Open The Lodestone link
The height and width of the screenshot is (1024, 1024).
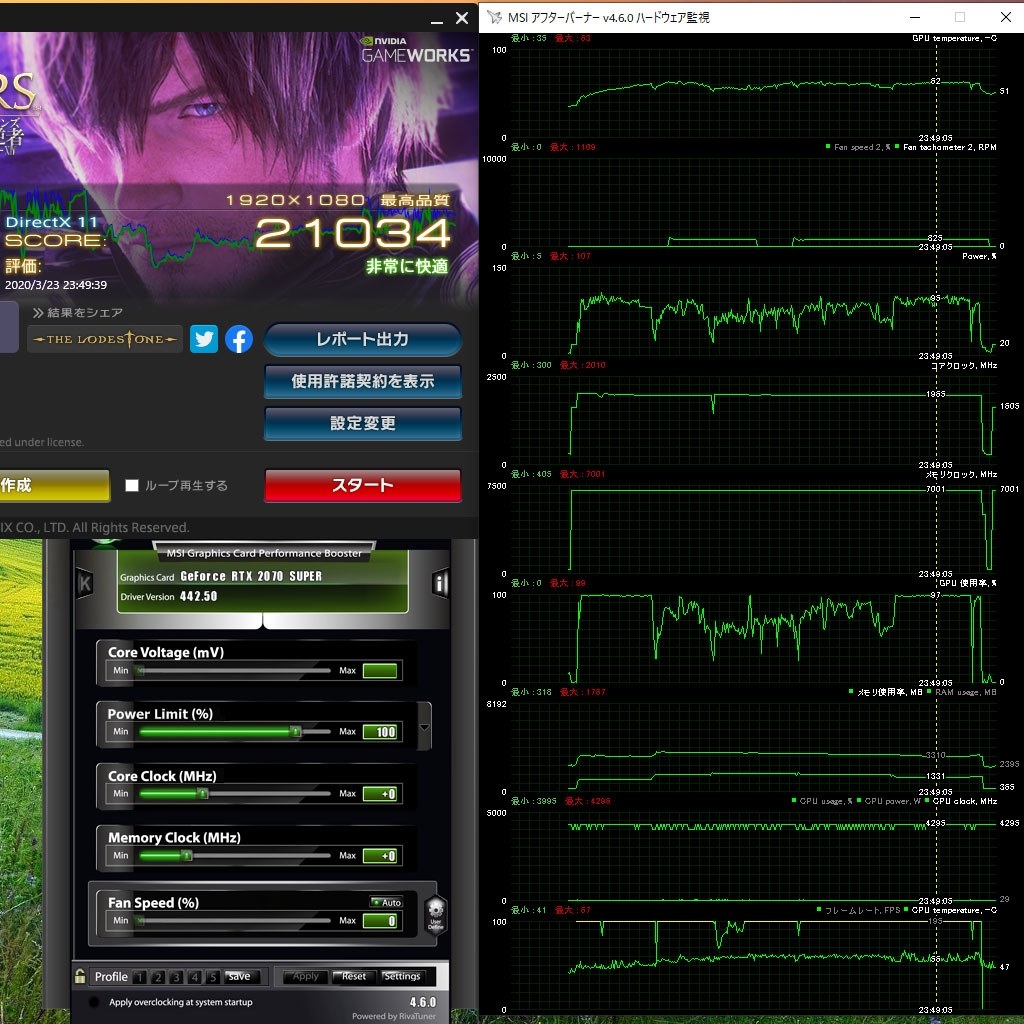tap(104, 339)
